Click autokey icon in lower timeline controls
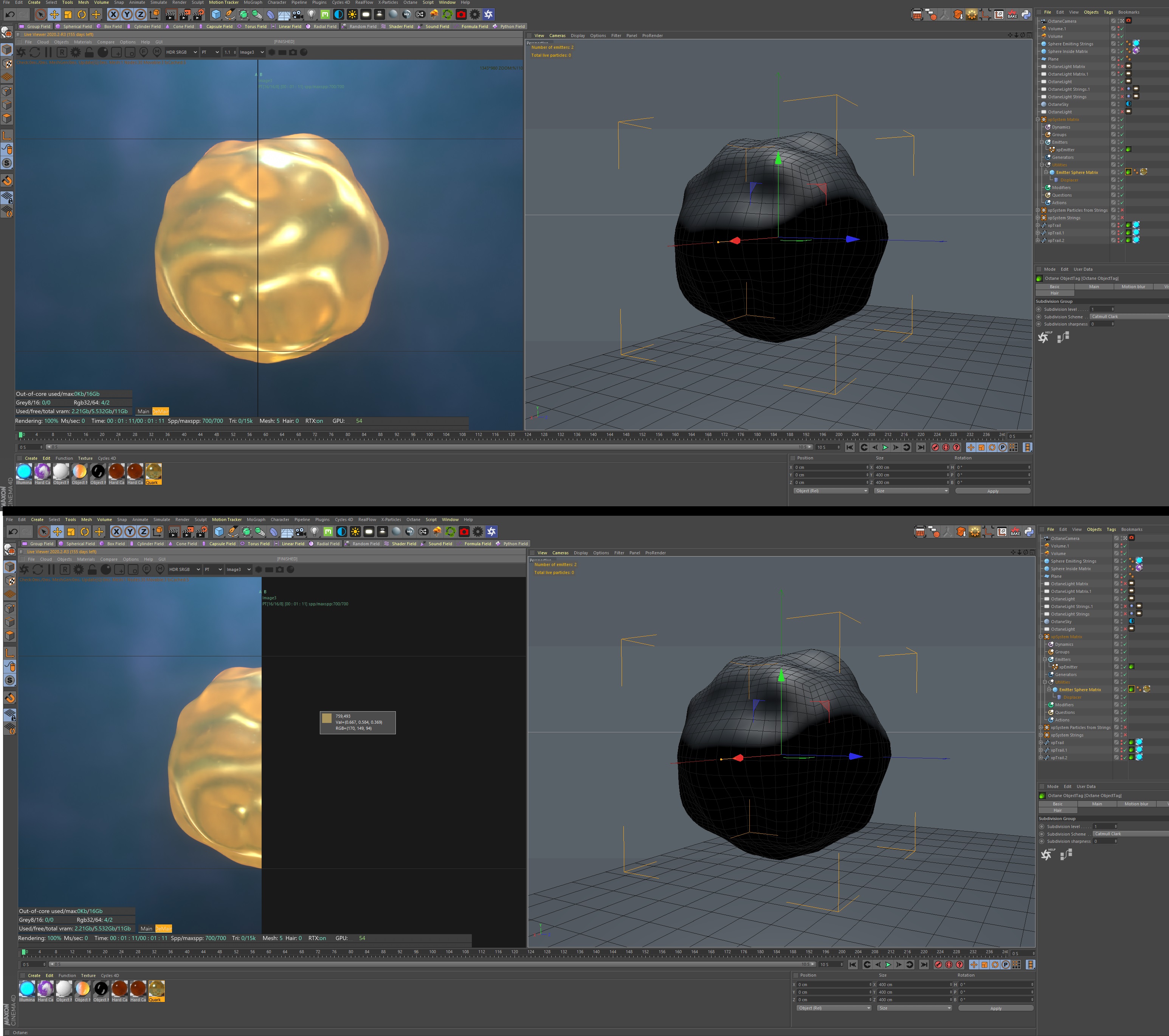 click(x=949, y=965)
